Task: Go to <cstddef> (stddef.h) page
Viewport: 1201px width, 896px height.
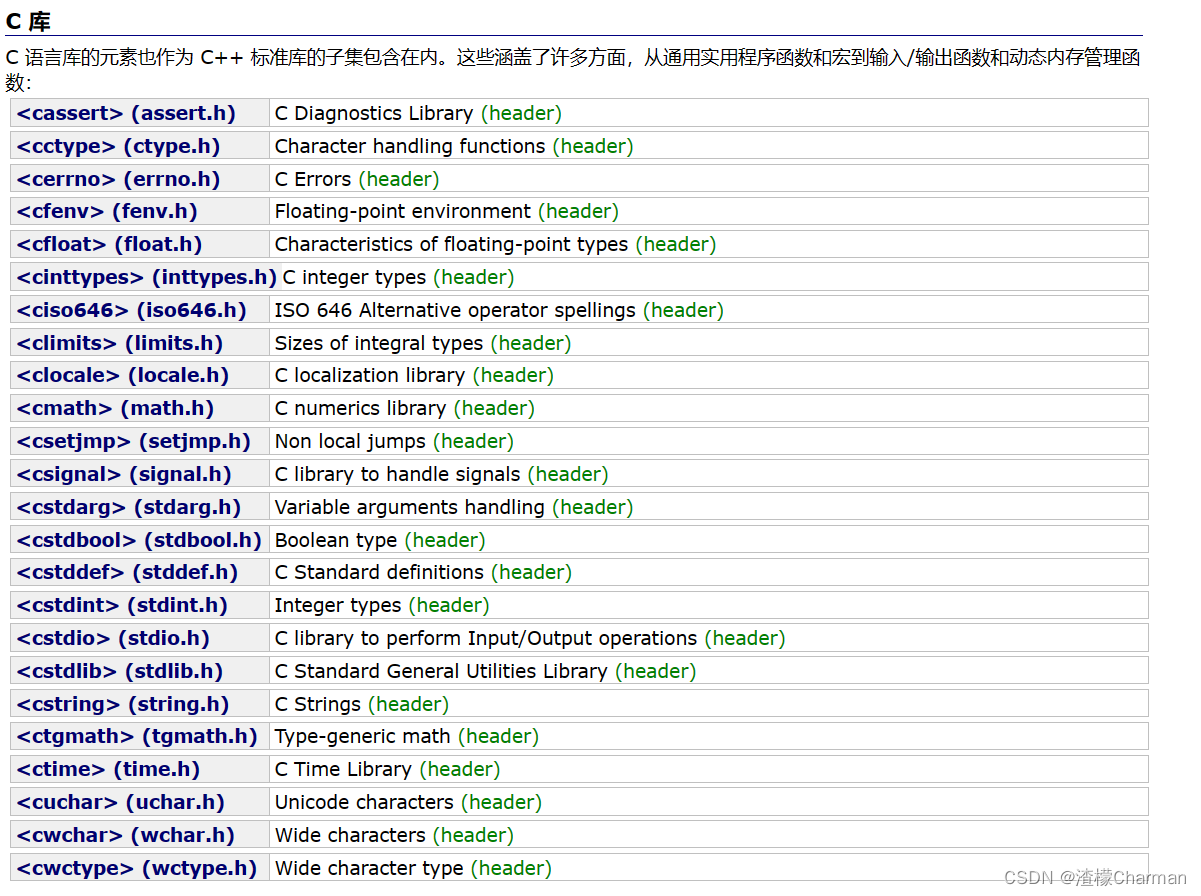Action: pyautogui.click(x=127, y=572)
